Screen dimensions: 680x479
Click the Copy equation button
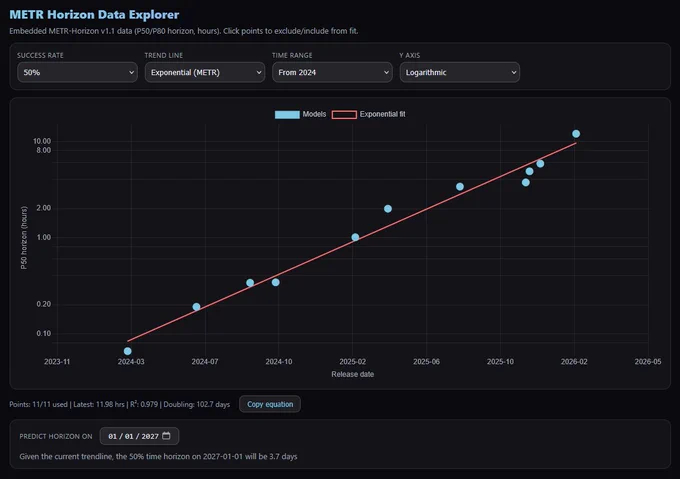coord(270,404)
